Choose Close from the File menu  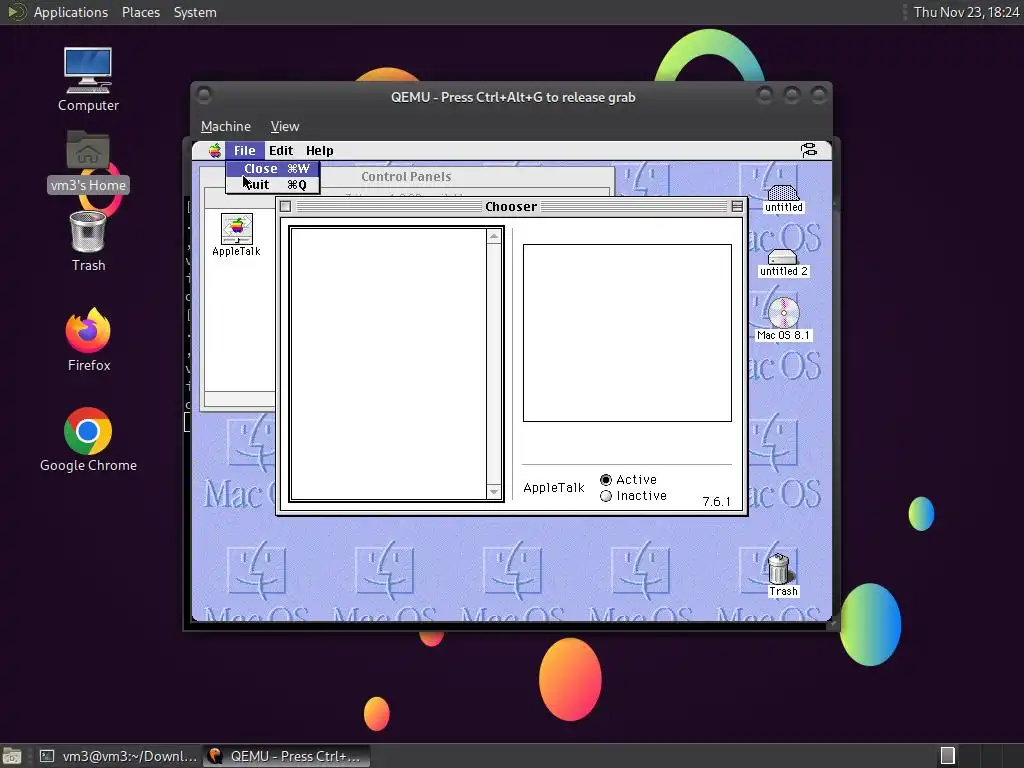[272, 168]
